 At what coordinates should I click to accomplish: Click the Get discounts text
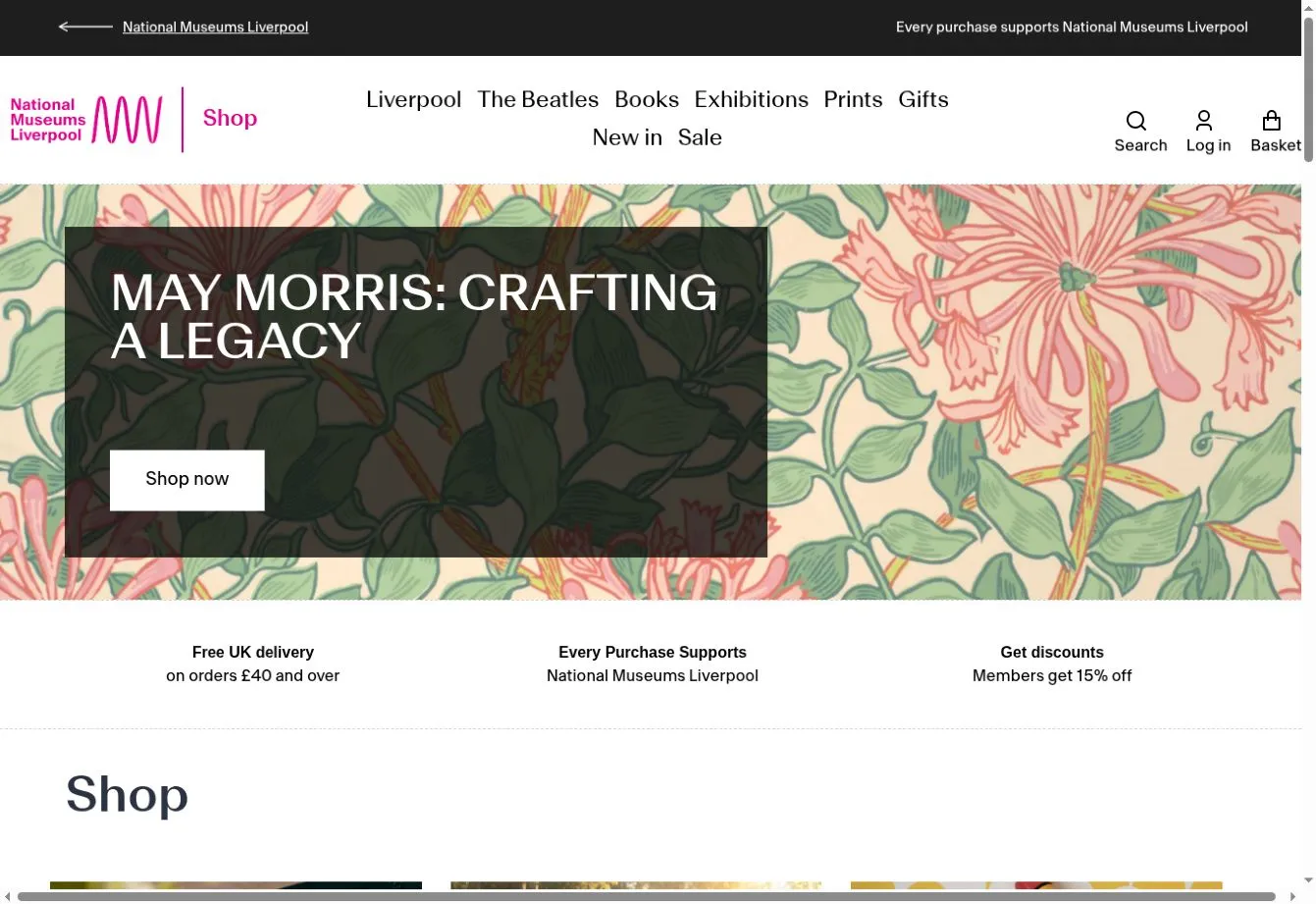pyautogui.click(x=1052, y=652)
